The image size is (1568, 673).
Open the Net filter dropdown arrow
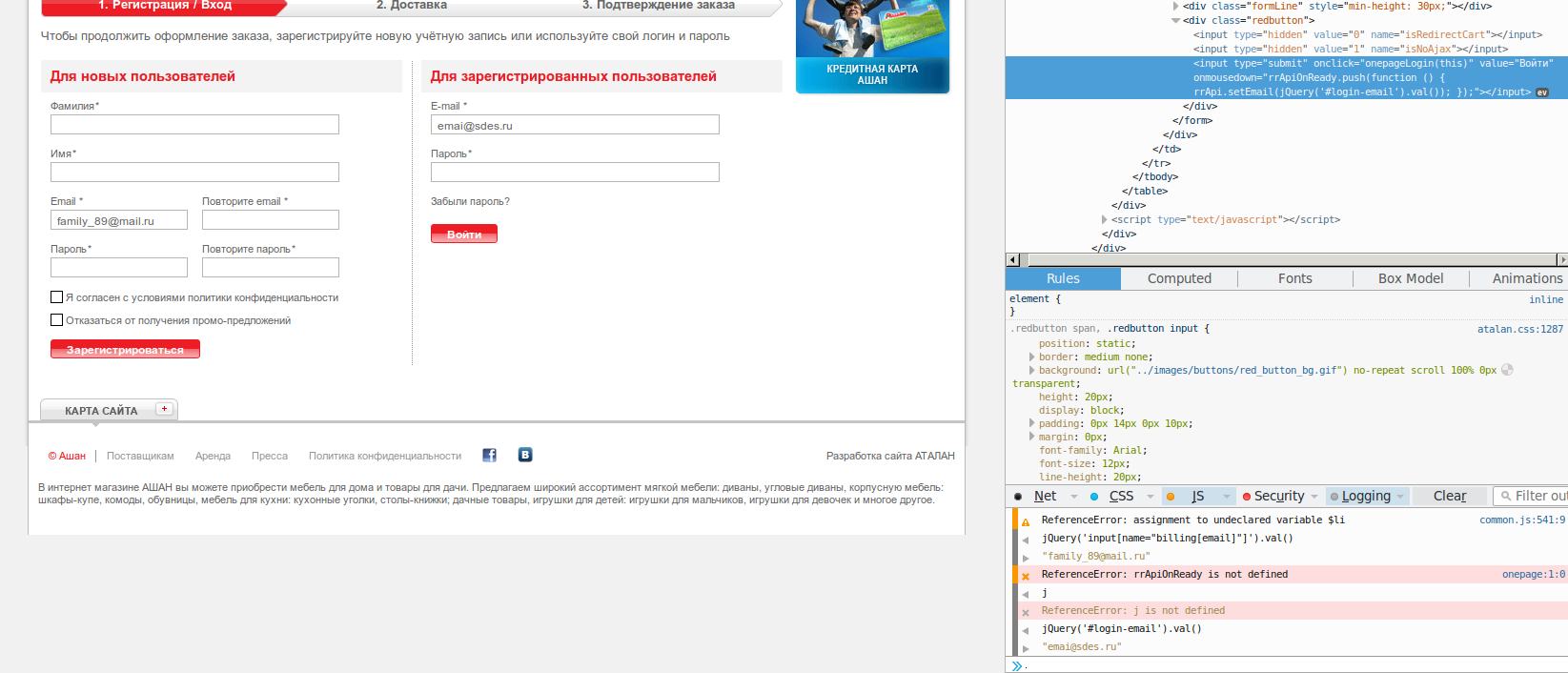[x=1074, y=497]
